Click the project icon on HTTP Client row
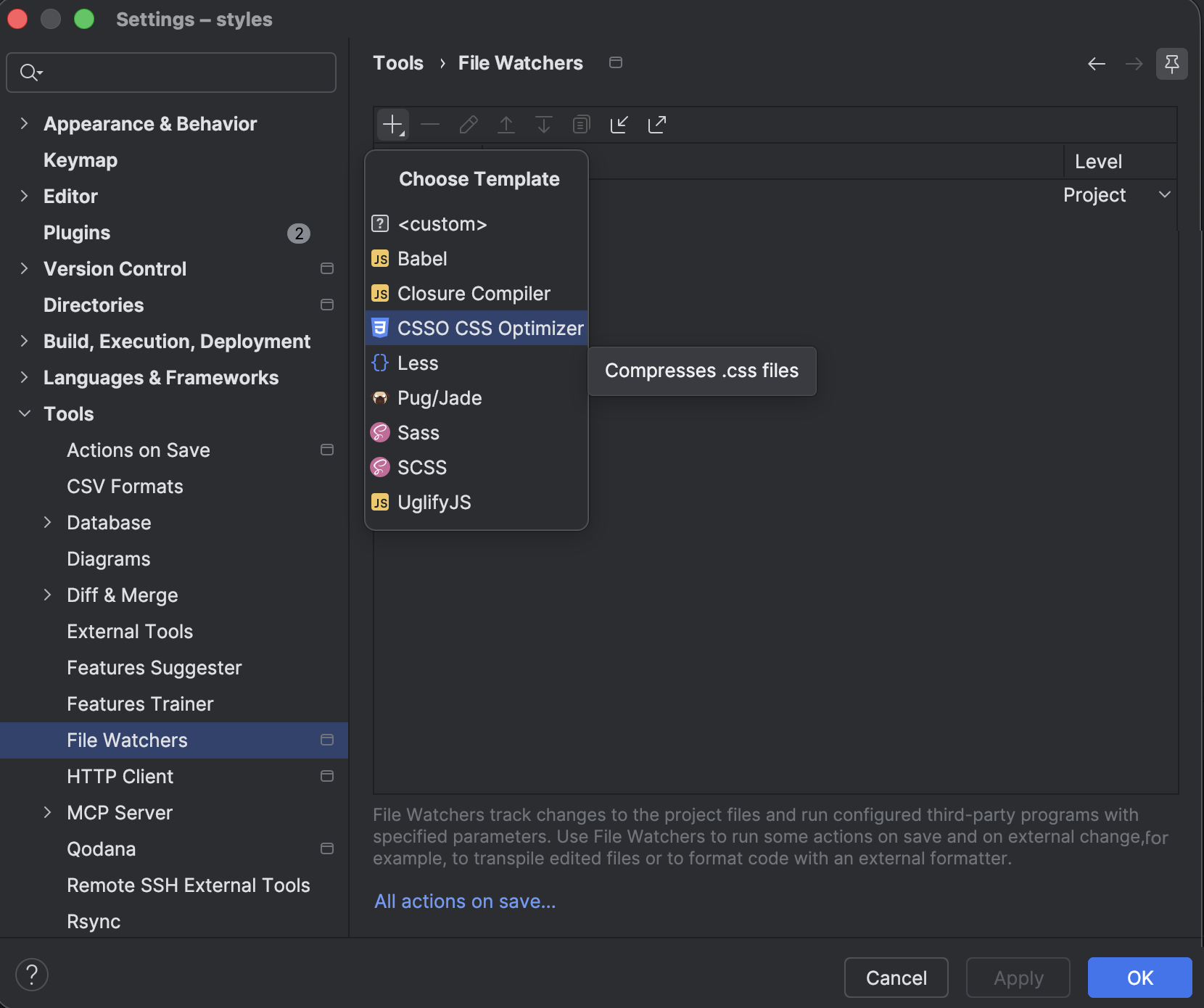1204x1008 pixels. coord(327,777)
